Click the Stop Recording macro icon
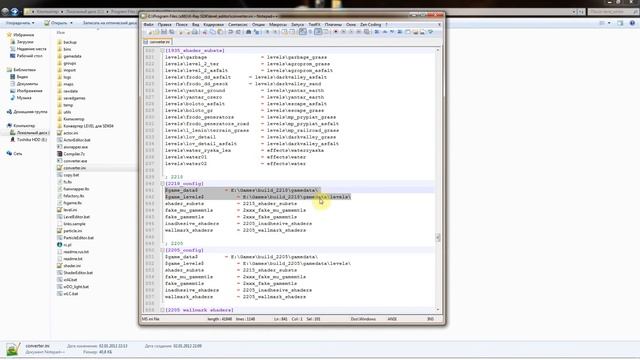This screenshot has height=360, width=640. (343, 32)
